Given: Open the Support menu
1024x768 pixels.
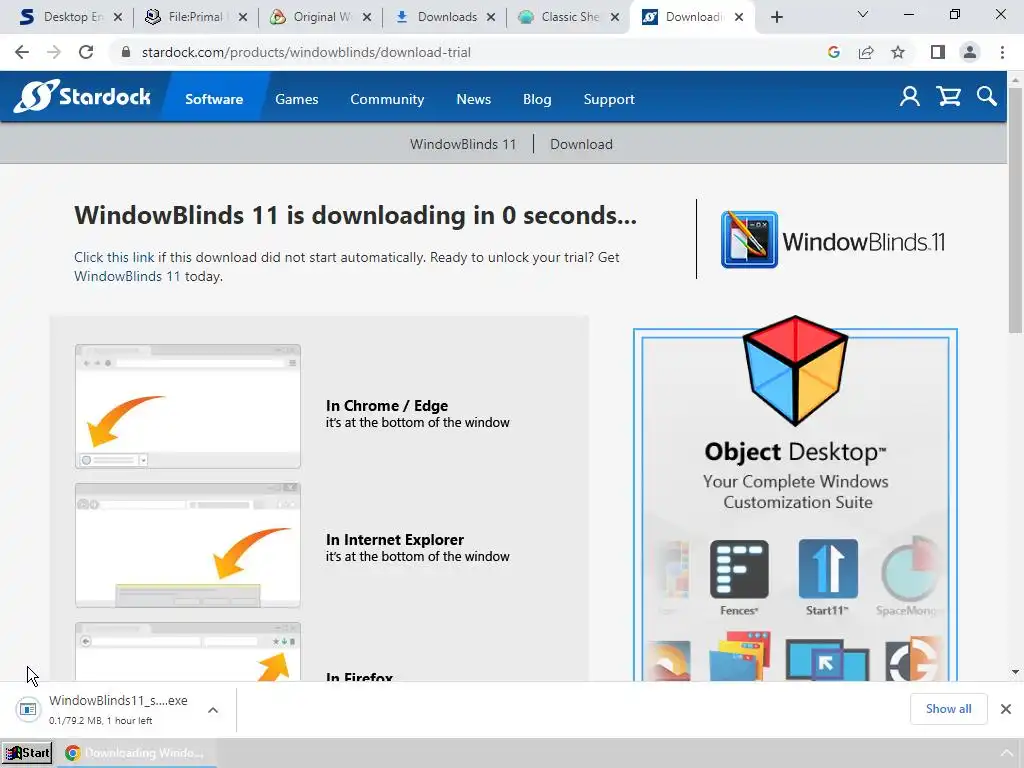Looking at the screenshot, I should point(609,99).
